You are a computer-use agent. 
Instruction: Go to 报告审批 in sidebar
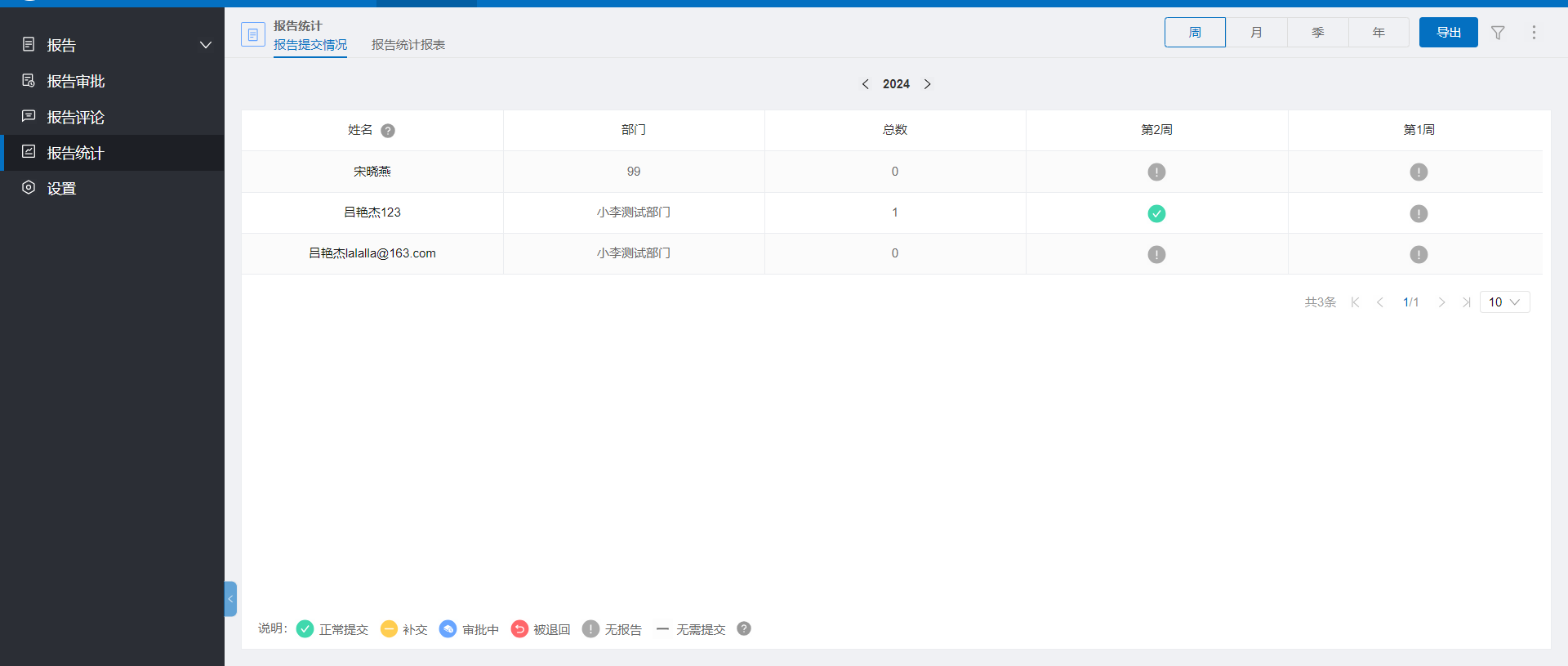pos(112,81)
